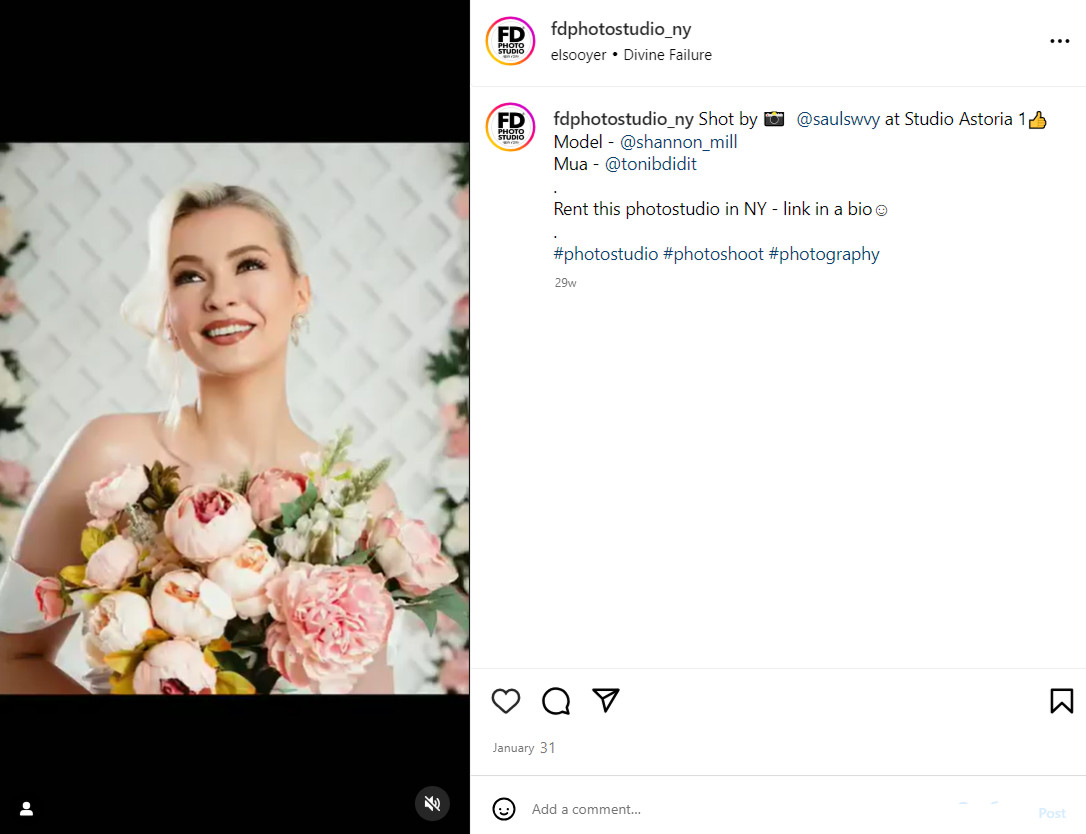Open the #photoshoot hashtag
Image resolution: width=1086 pixels, height=834 pixels.
click(x=713, y=254)
